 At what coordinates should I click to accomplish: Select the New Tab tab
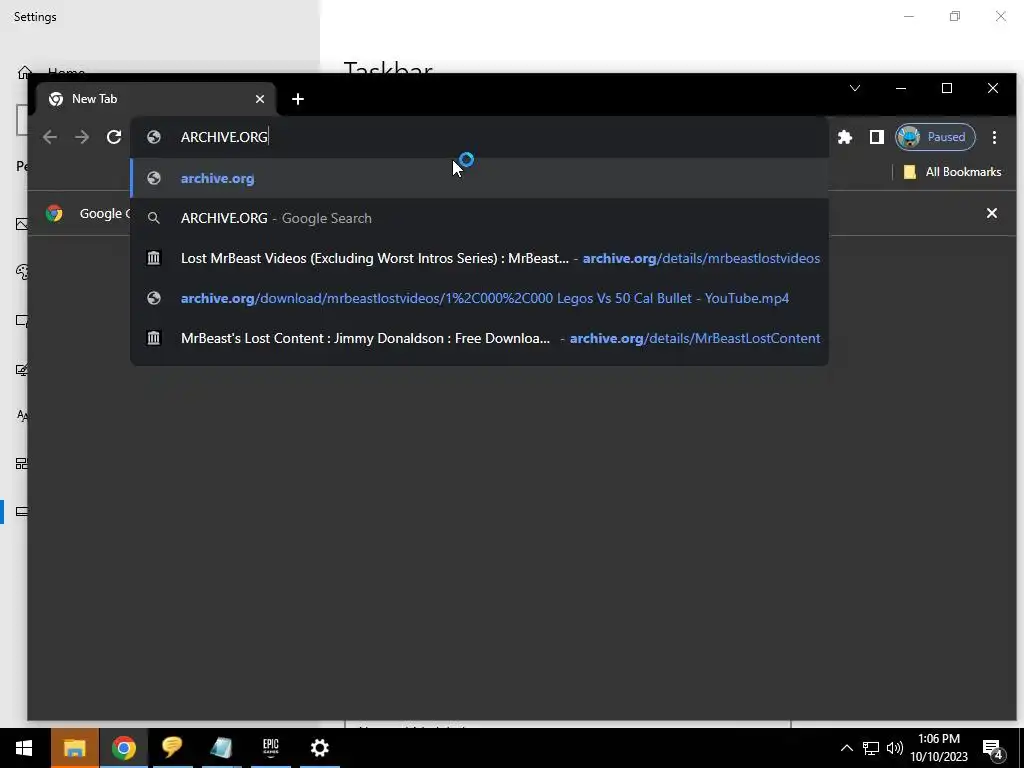coord(155,99)
